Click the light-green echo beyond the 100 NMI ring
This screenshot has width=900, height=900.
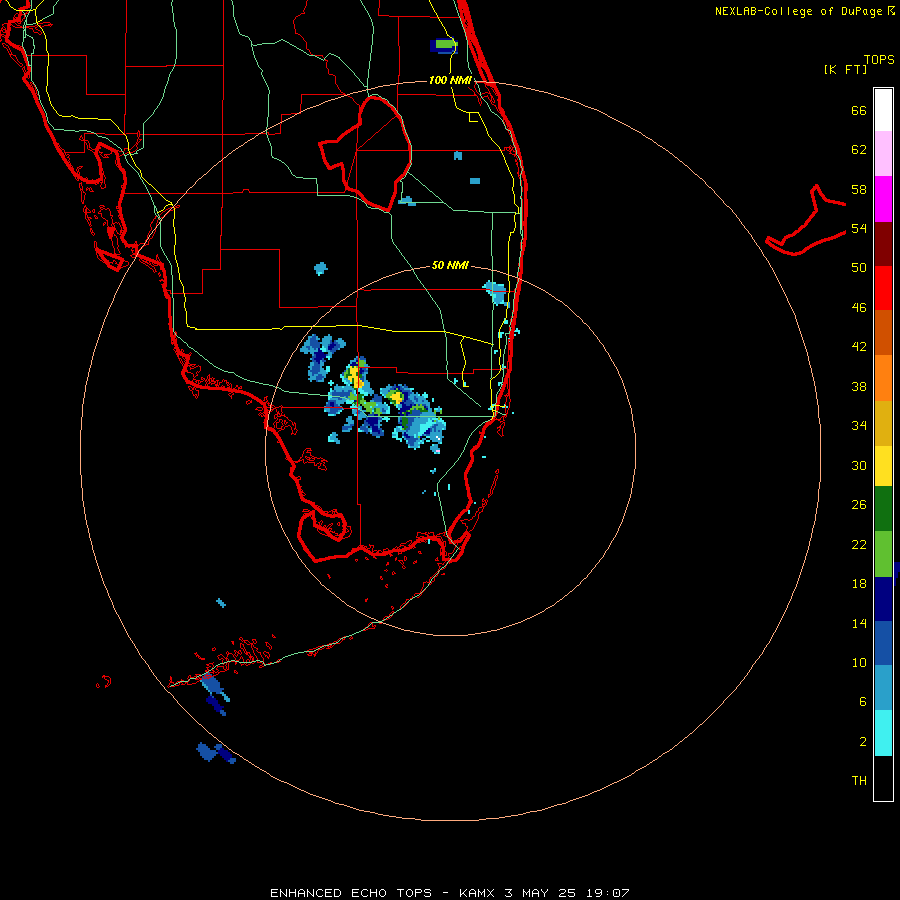445,44
